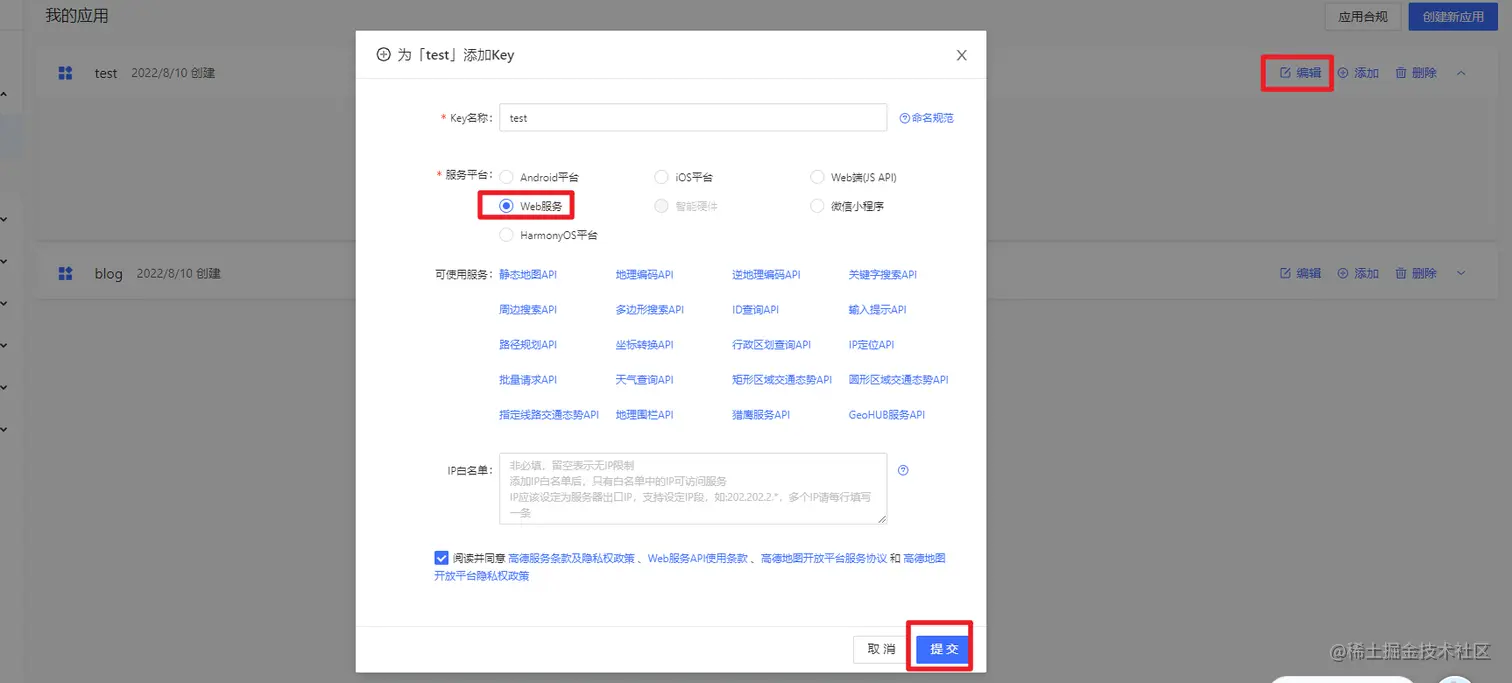Open the GeoHUB服务API link
1512x683 pixels.
(887, 415)
